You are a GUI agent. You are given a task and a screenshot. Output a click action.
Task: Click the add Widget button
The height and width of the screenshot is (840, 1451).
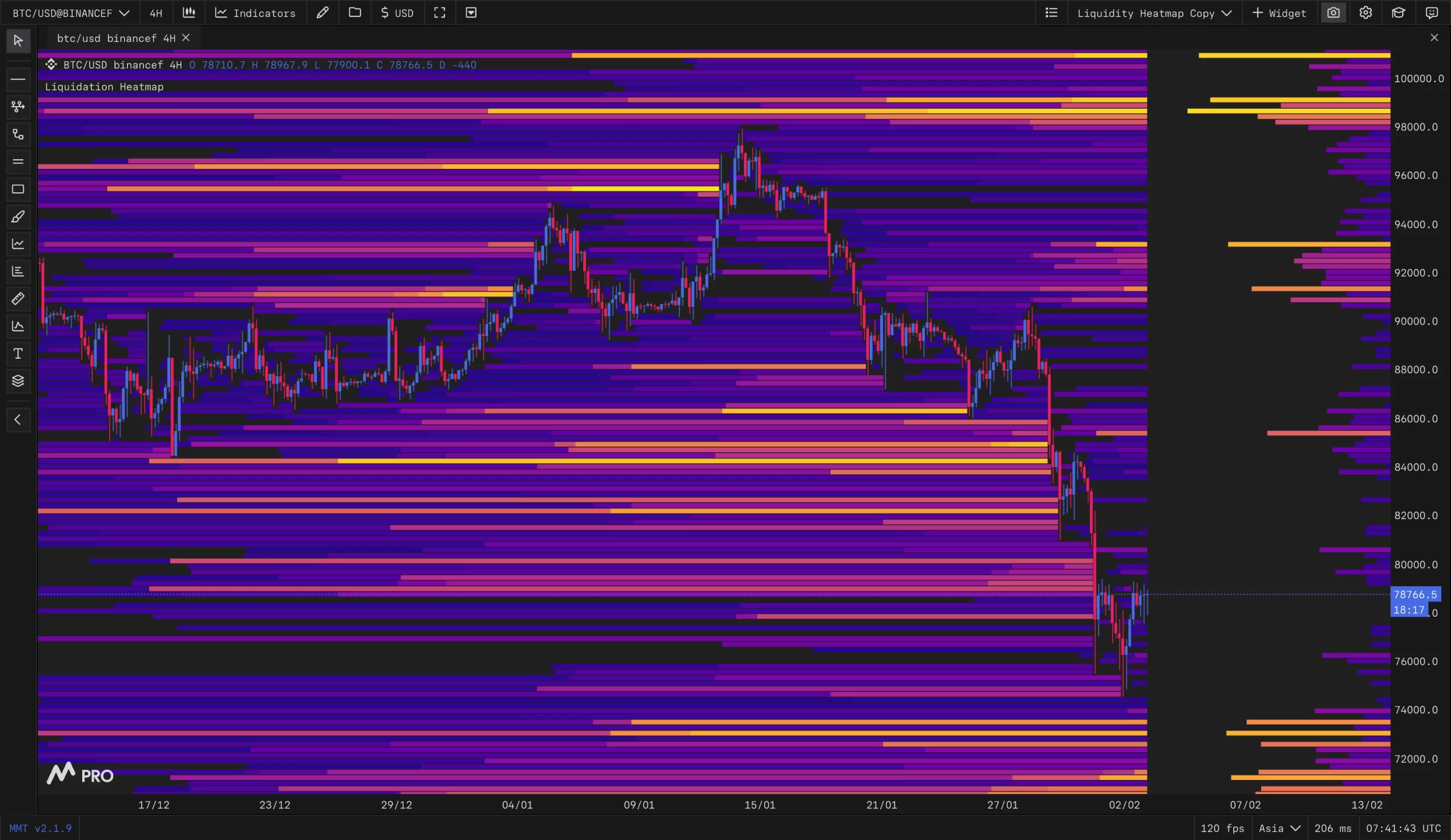point(1279,12)
